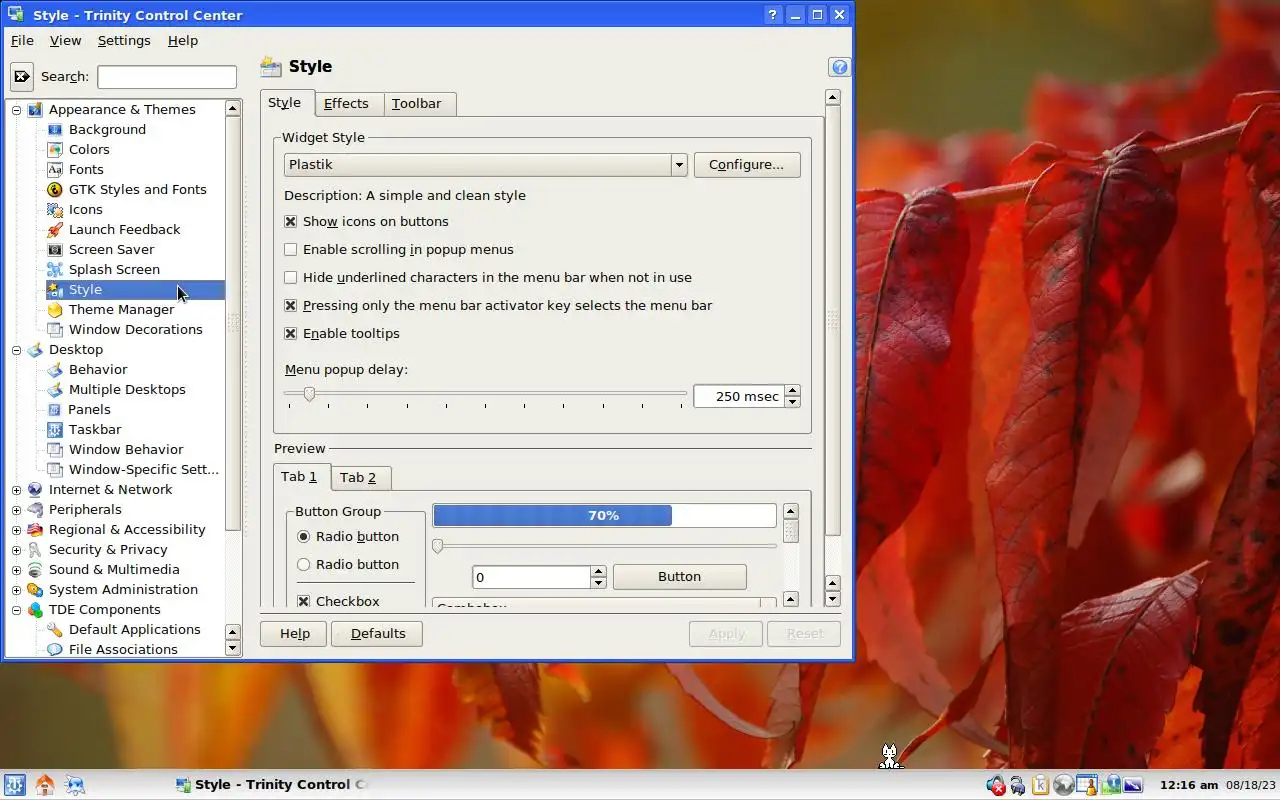This screenshot has width=1280, height=800.
Task: Toggle Show icons on buttons checkbox
Action: point(290,222)
